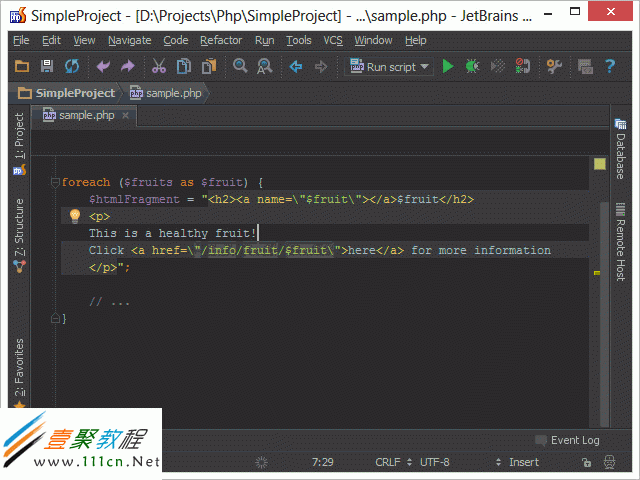Navigate Forward with the grey arrow
Image resolution: width=640 pixels, height=480 pixels.
(321, 66)
